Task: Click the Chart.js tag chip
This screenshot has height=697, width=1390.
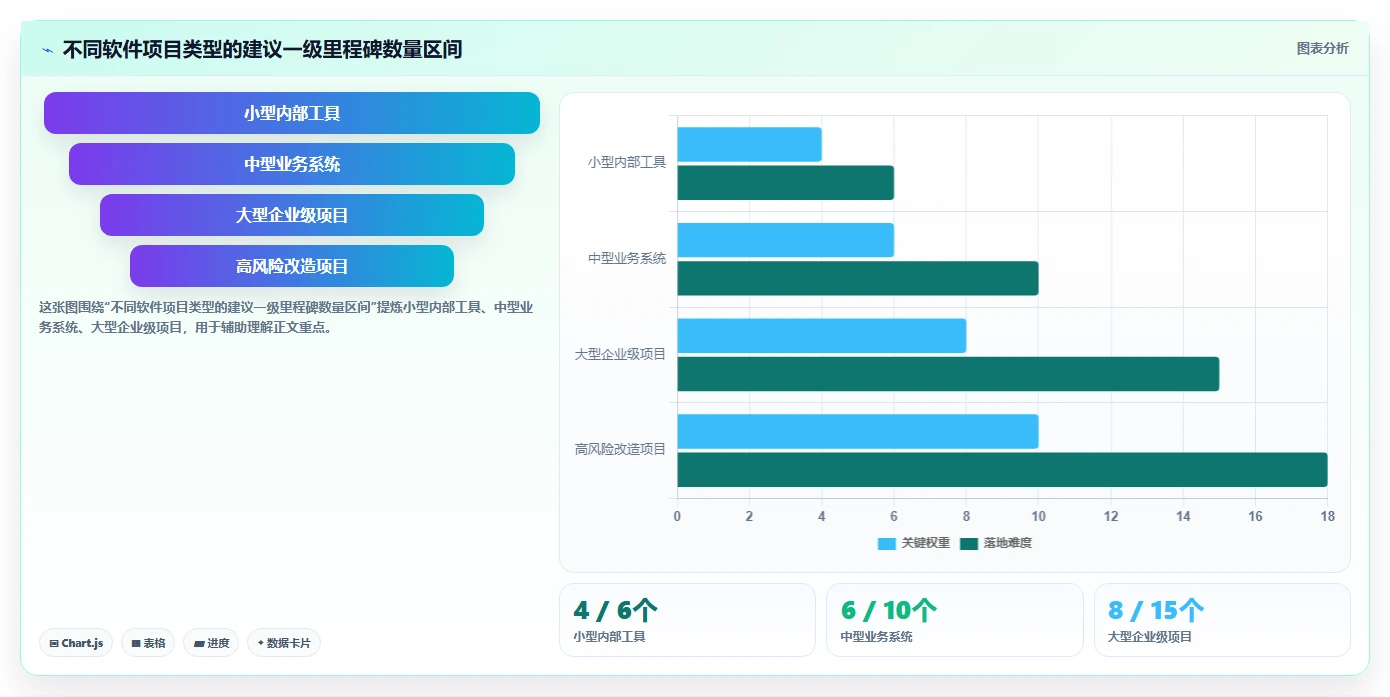Action: pyautogui.click(x=76, y=643)
